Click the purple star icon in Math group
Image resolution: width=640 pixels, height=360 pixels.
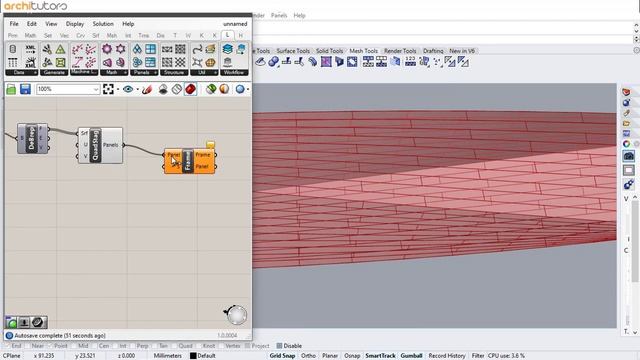pyautogui.click(x=120, y=49)
